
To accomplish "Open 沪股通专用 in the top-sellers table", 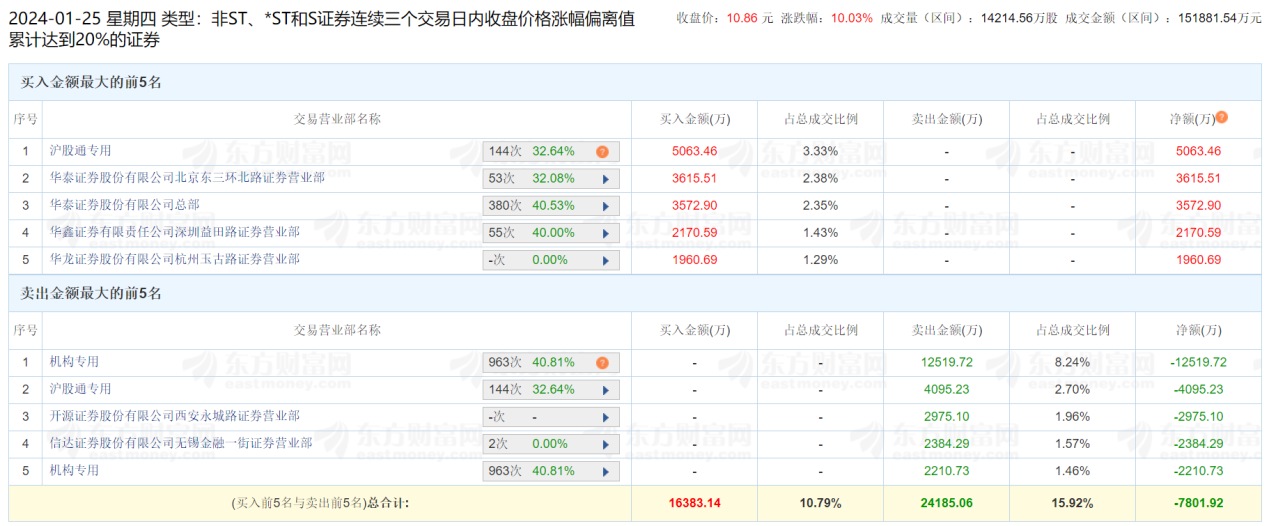I will click(x=80, y=388).
